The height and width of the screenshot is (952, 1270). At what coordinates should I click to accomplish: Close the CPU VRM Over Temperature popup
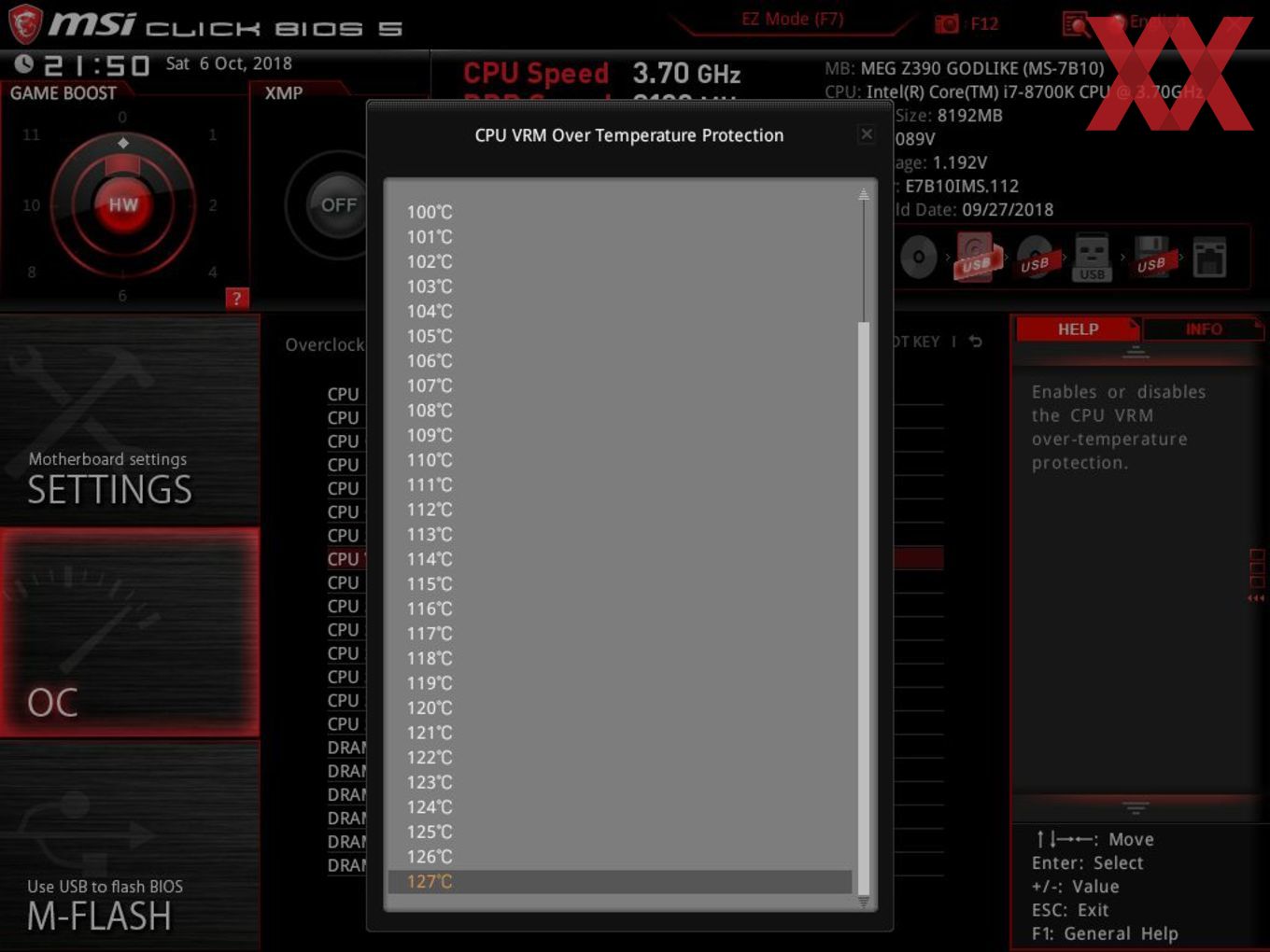click(x=867, y=134)
